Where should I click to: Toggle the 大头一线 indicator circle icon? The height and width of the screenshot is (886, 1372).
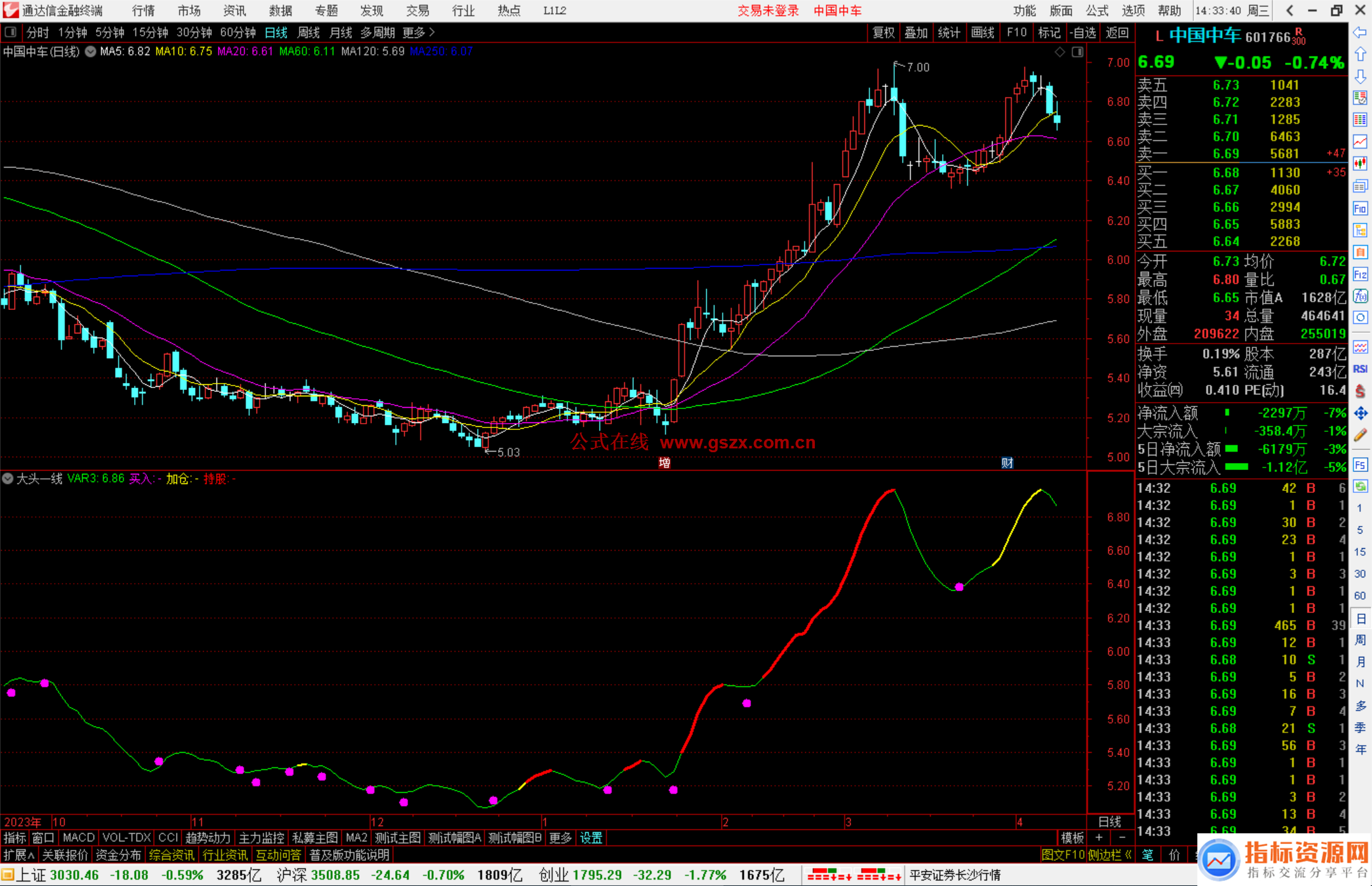8,478
